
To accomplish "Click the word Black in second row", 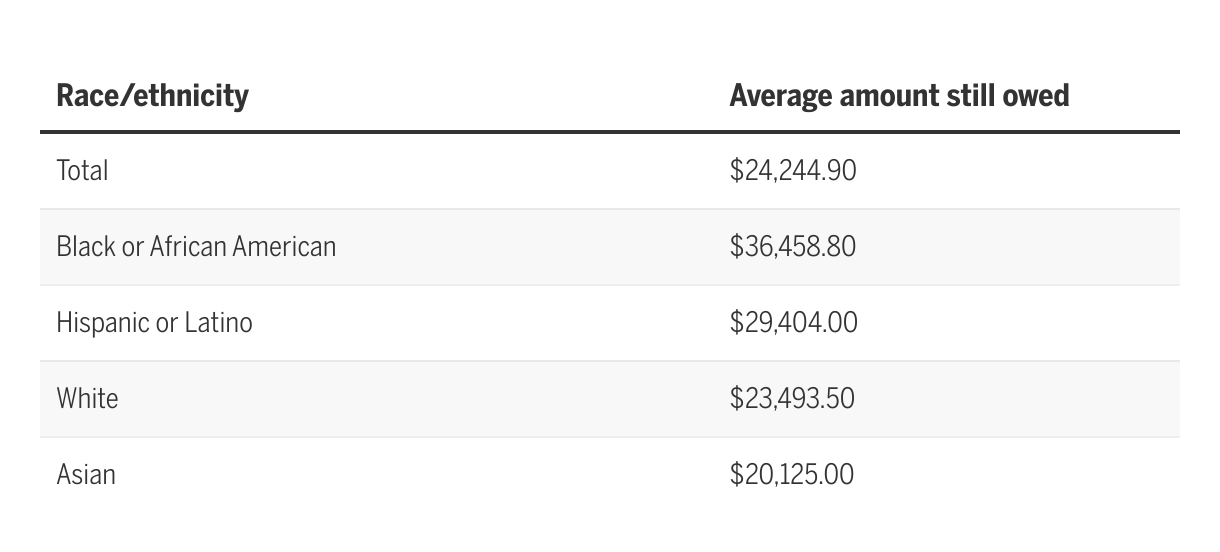I will 85,246.
